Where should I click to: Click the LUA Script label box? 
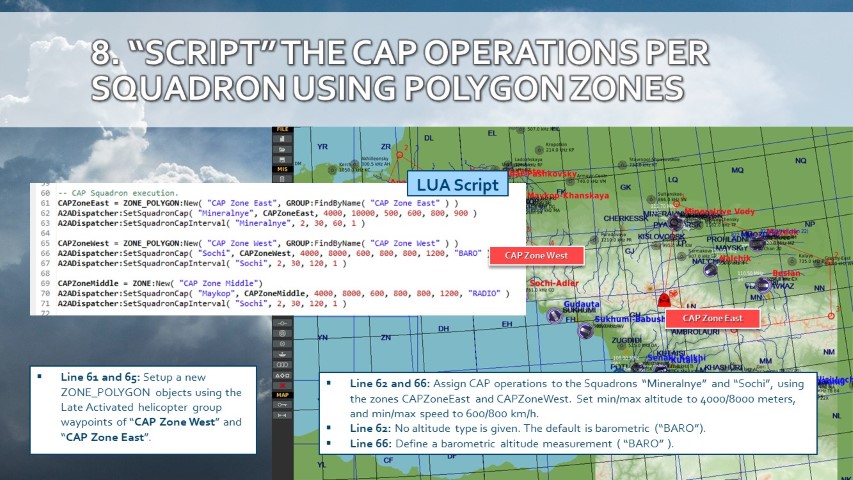click(x=452, y=185)
